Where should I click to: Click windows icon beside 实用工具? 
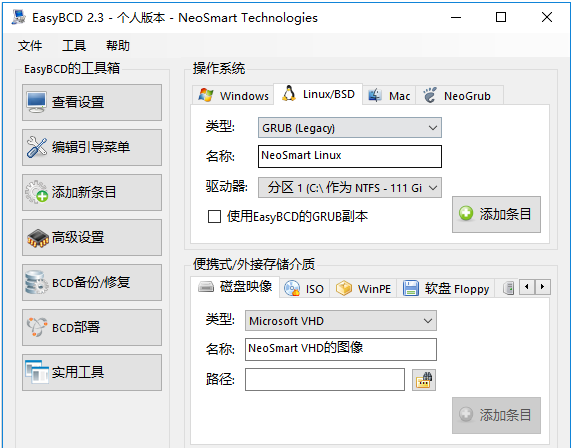point(37,372)
